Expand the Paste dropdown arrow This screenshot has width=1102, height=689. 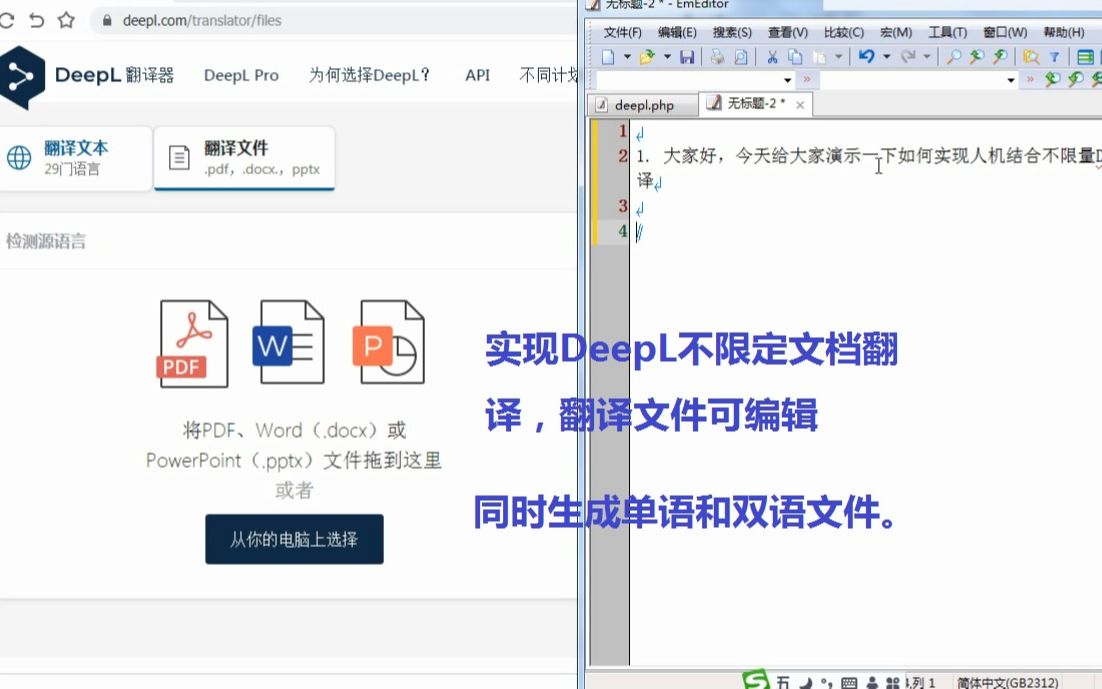(x=838, y=57)
